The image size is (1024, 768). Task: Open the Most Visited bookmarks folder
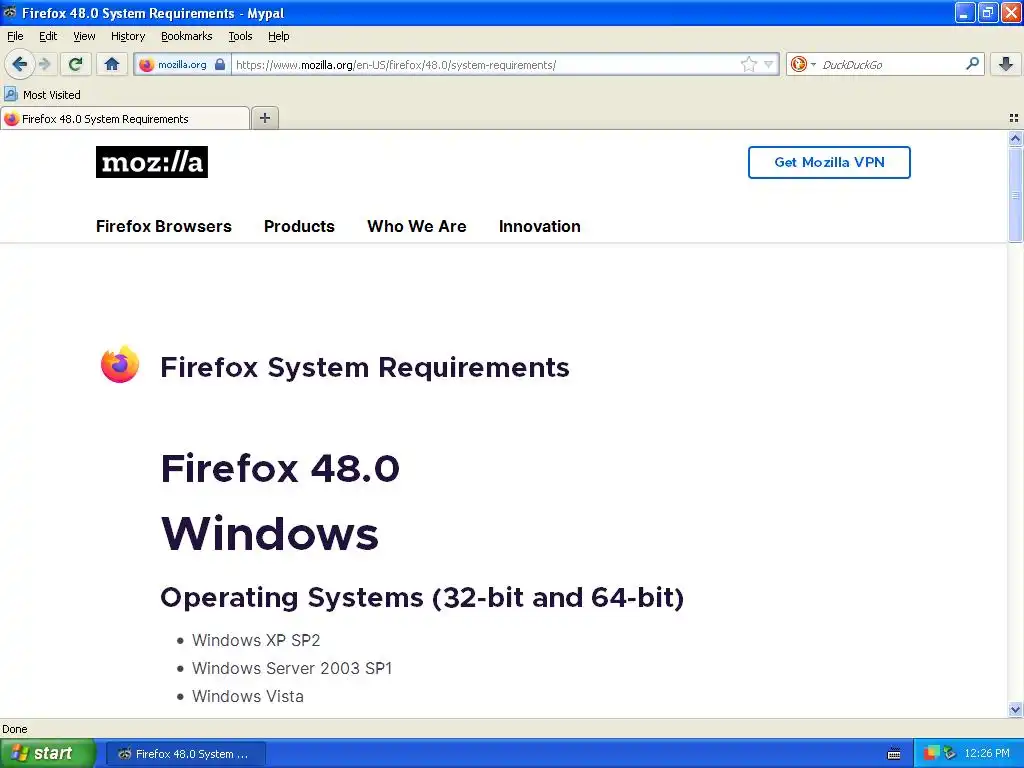click(42, 95)
